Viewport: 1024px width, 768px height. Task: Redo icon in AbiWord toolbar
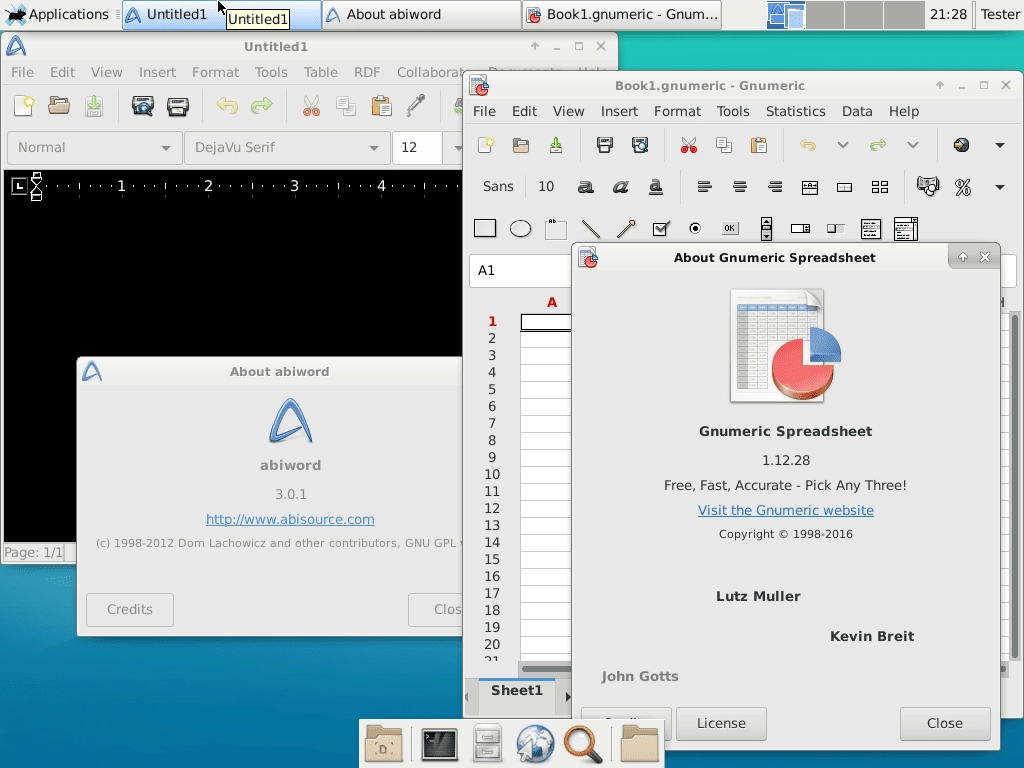click(x=262, y=105)
